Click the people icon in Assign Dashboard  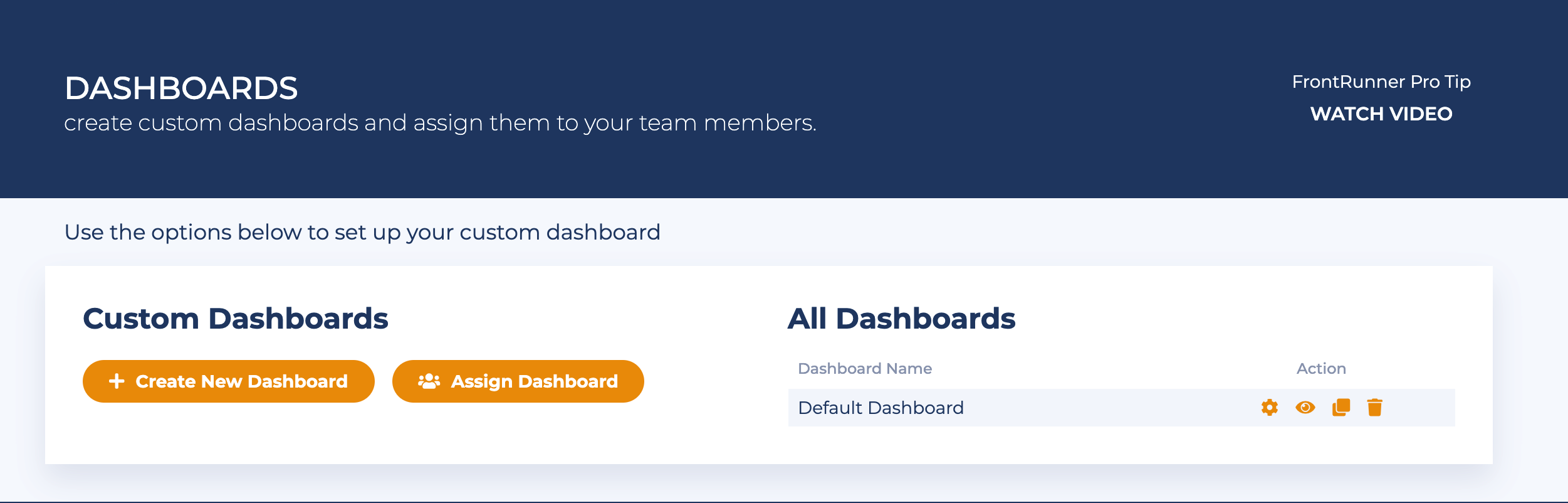429,381
